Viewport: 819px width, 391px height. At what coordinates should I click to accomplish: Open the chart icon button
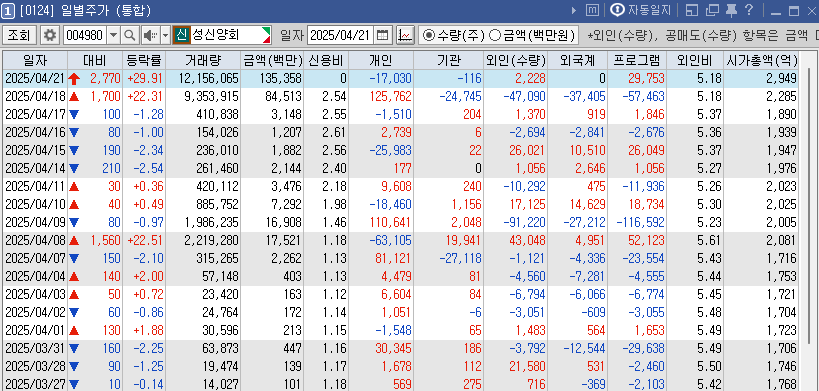click(x=405, y=35)
